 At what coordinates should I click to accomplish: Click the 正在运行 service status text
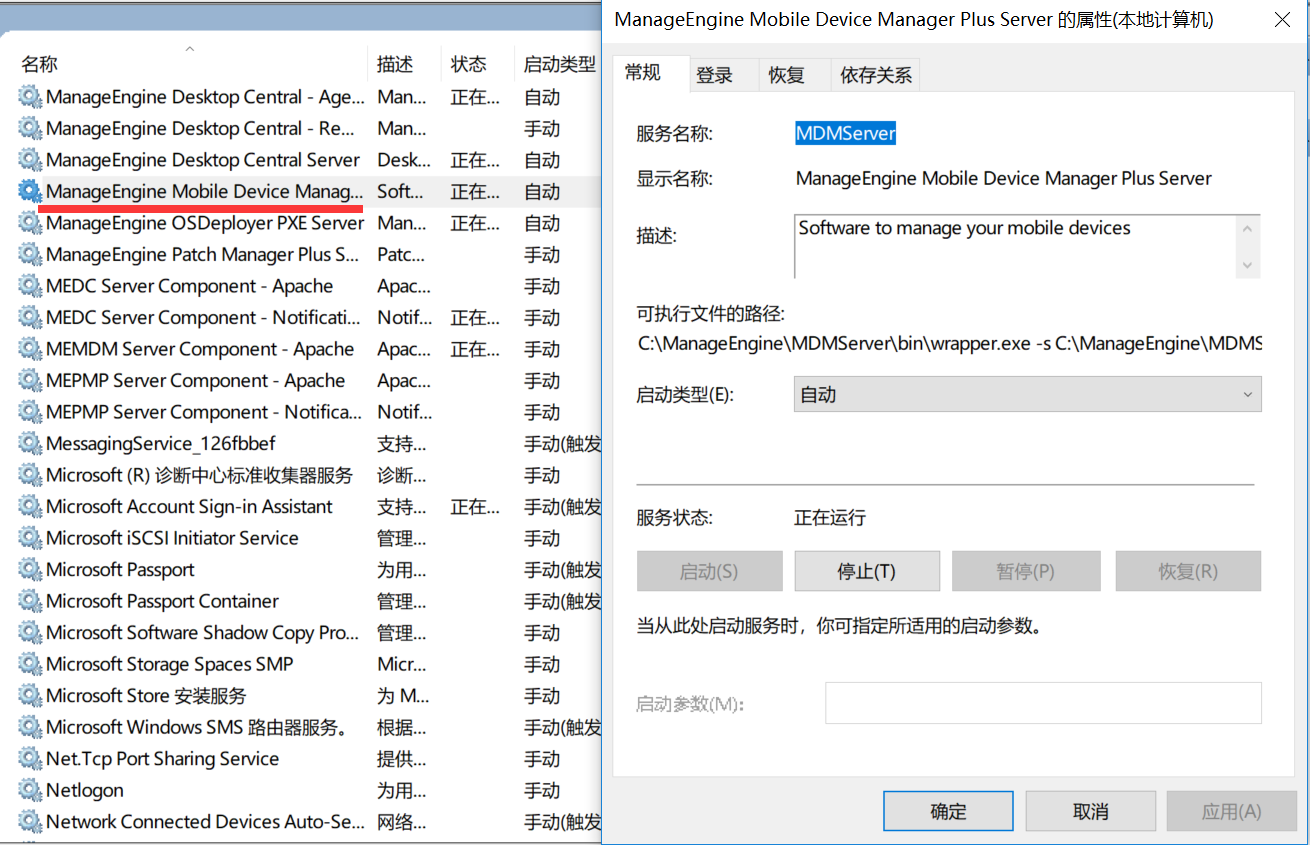point(830,518)
